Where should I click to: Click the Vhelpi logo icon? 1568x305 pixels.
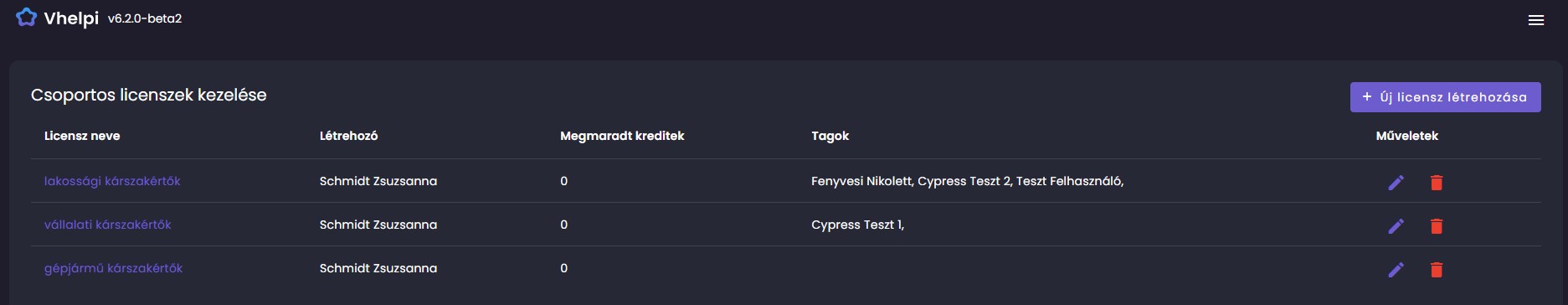click(26, 18)
